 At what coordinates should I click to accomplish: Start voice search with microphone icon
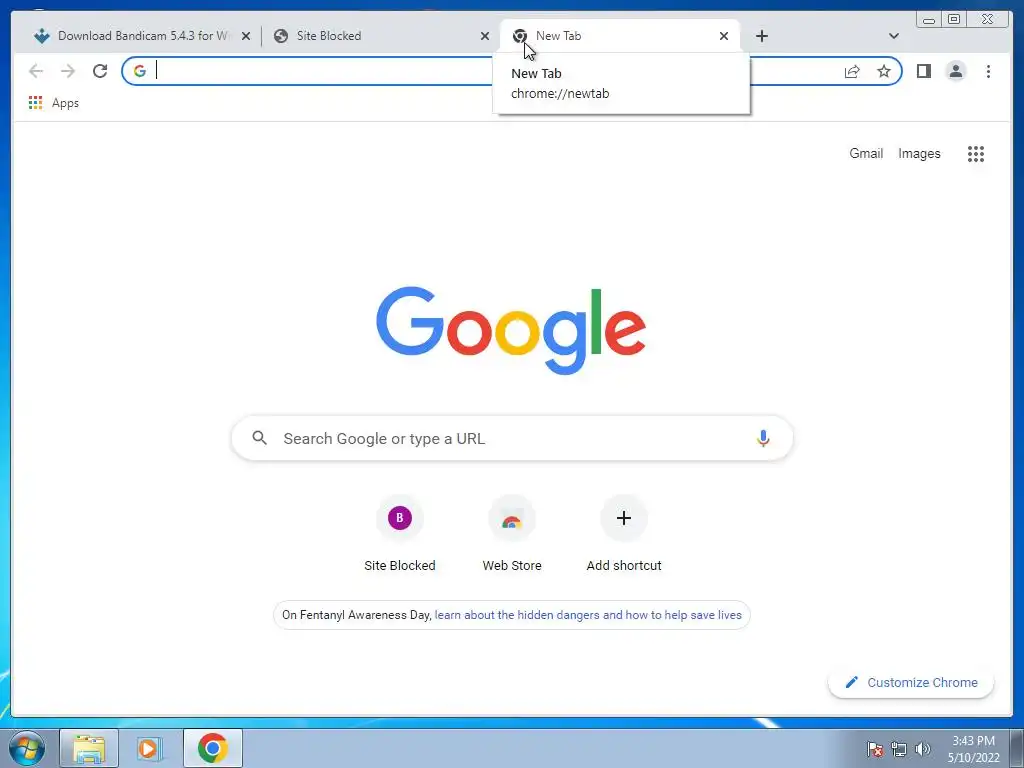[763, 438]
